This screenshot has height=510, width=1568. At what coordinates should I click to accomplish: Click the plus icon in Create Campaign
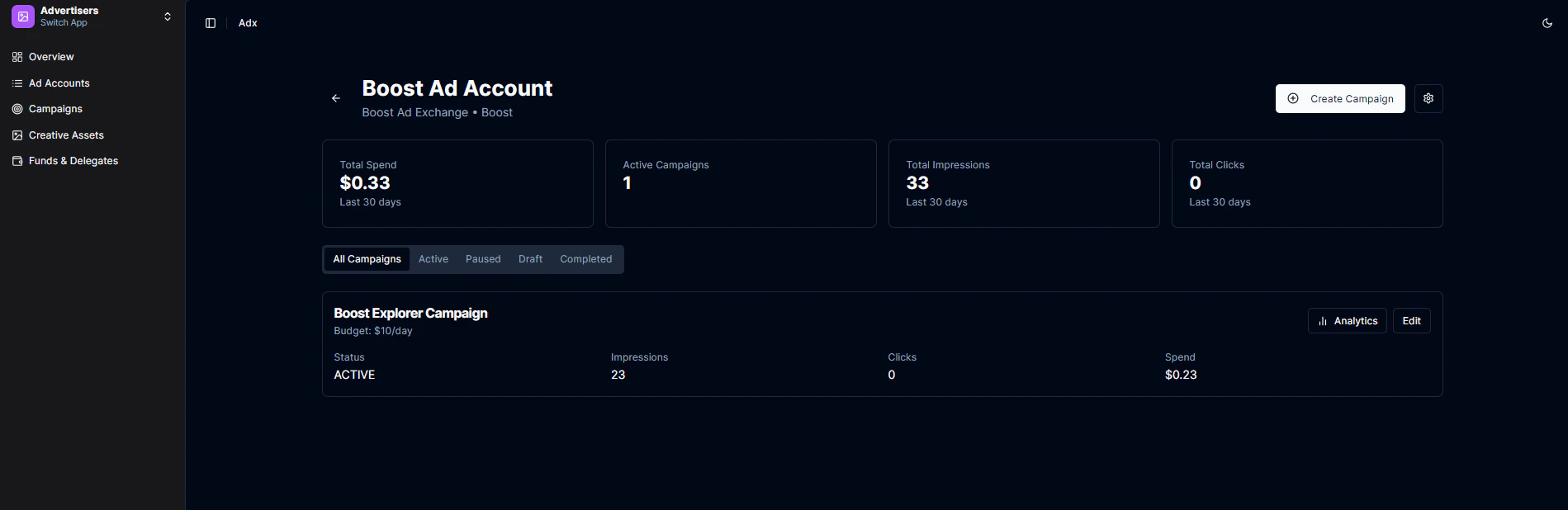pyautogui.click(x=1293, y=98)
